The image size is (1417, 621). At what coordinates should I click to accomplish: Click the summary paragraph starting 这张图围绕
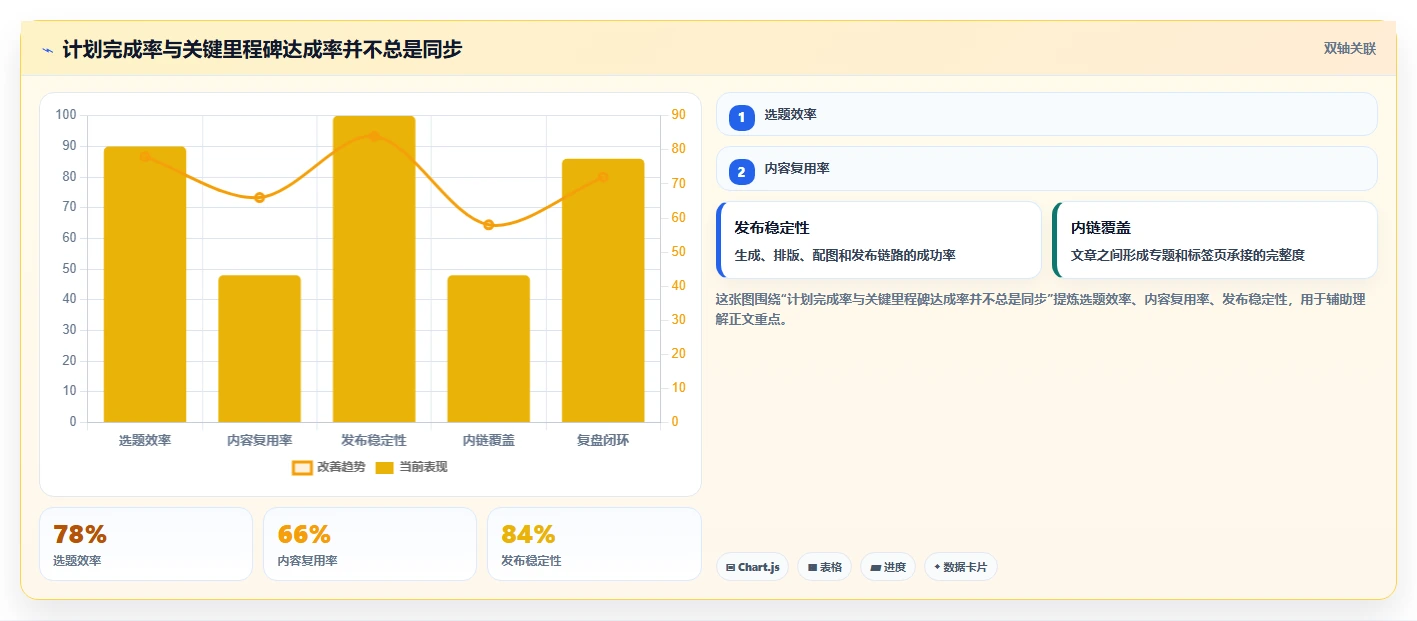coord(1041,309)
